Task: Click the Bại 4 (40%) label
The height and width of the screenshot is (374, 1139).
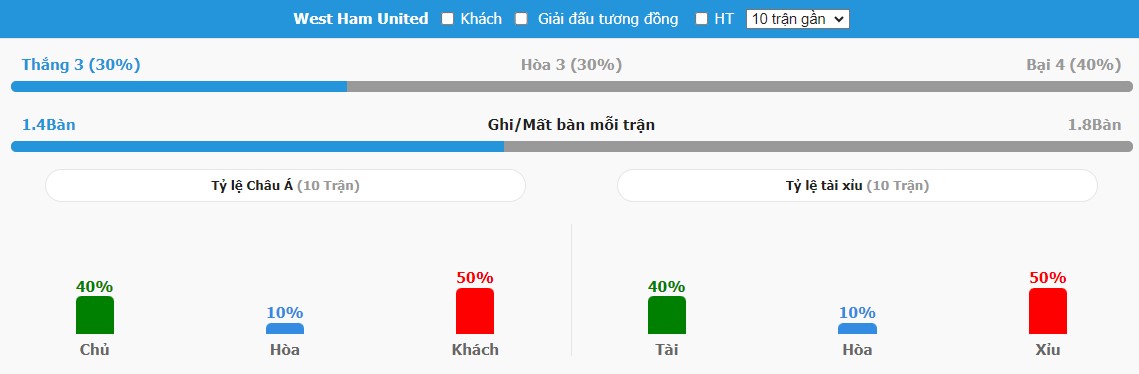Action: point(1074,65)
